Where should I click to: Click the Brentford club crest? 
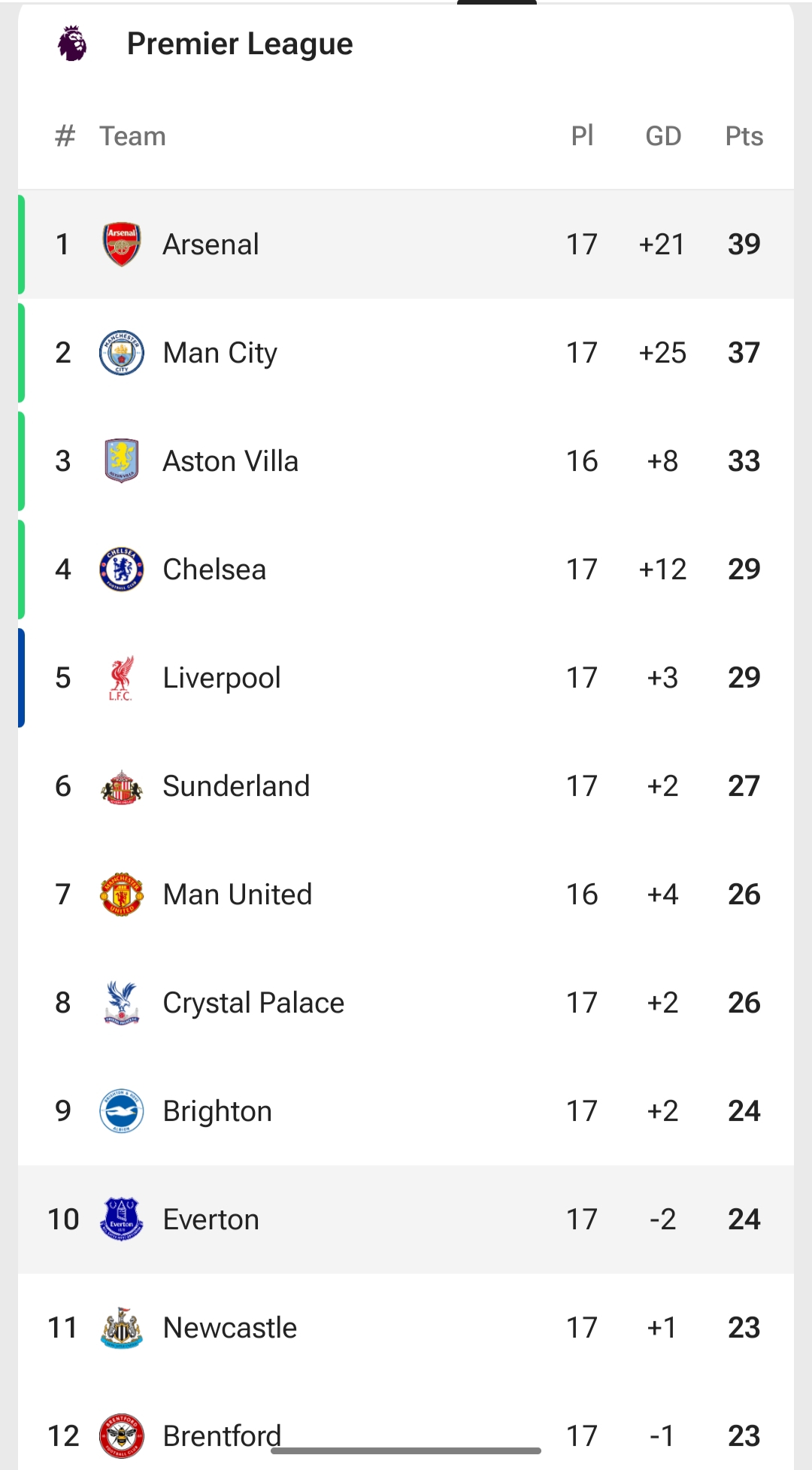pos(121,1435)
